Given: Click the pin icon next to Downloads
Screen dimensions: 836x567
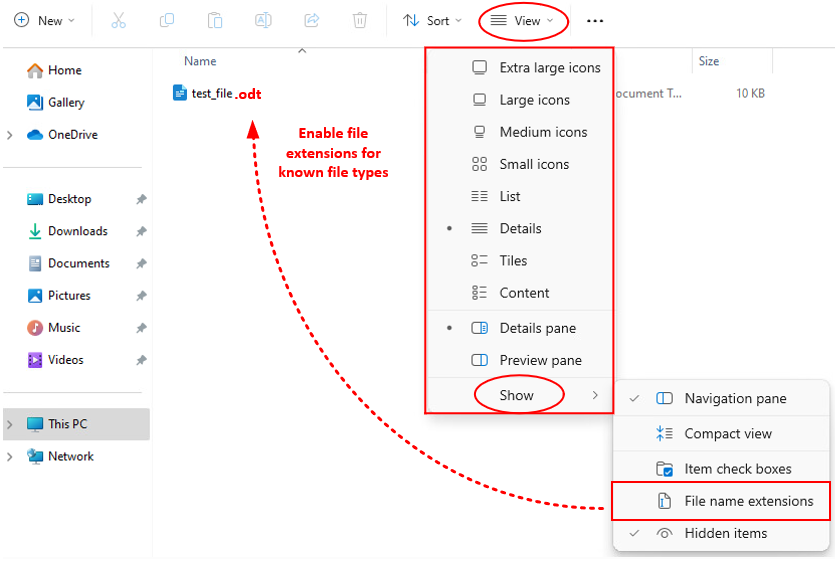Looking at the screenshot, I should tap(141, 231).
